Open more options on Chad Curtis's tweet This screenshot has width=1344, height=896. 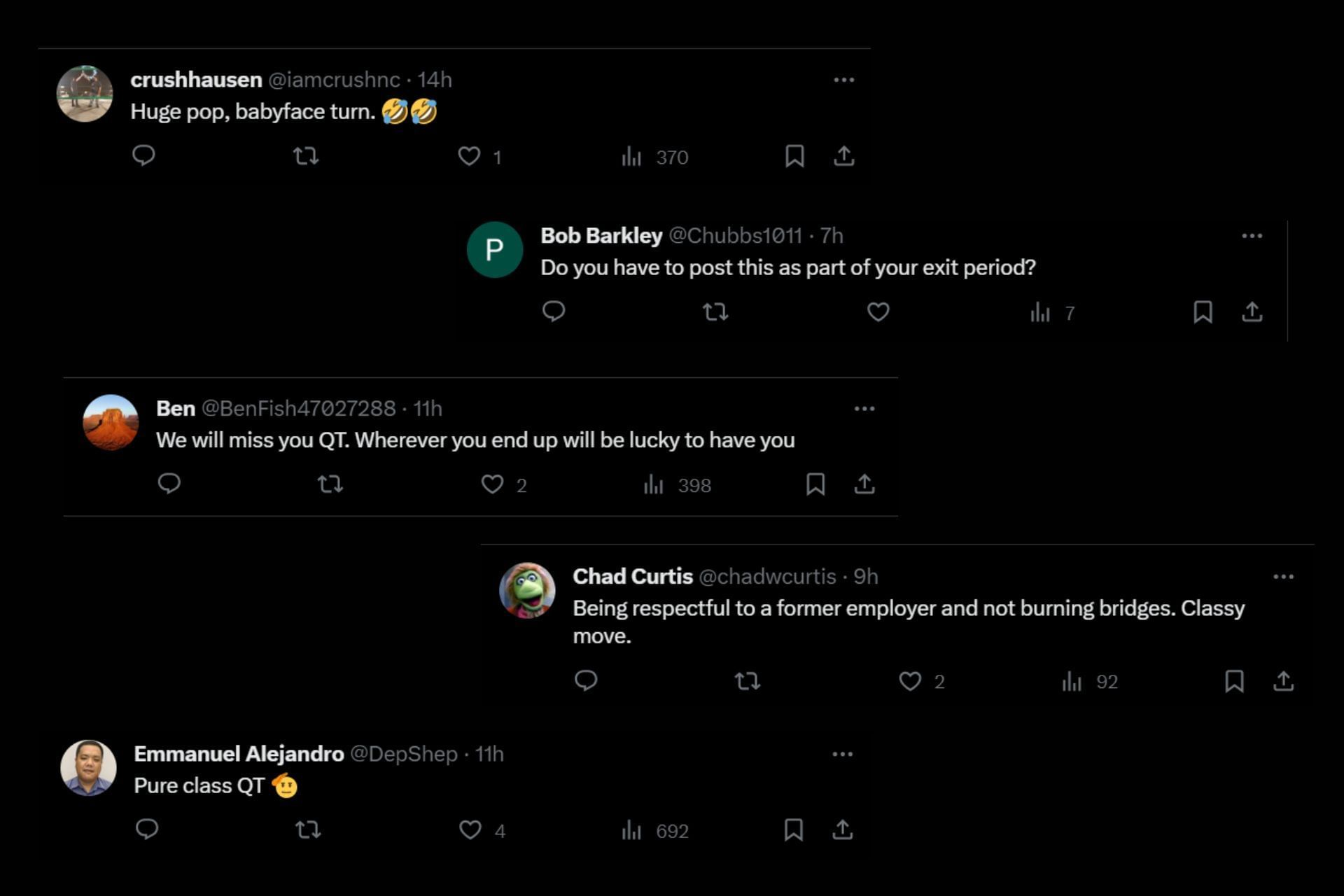[x=1283, y=577]
